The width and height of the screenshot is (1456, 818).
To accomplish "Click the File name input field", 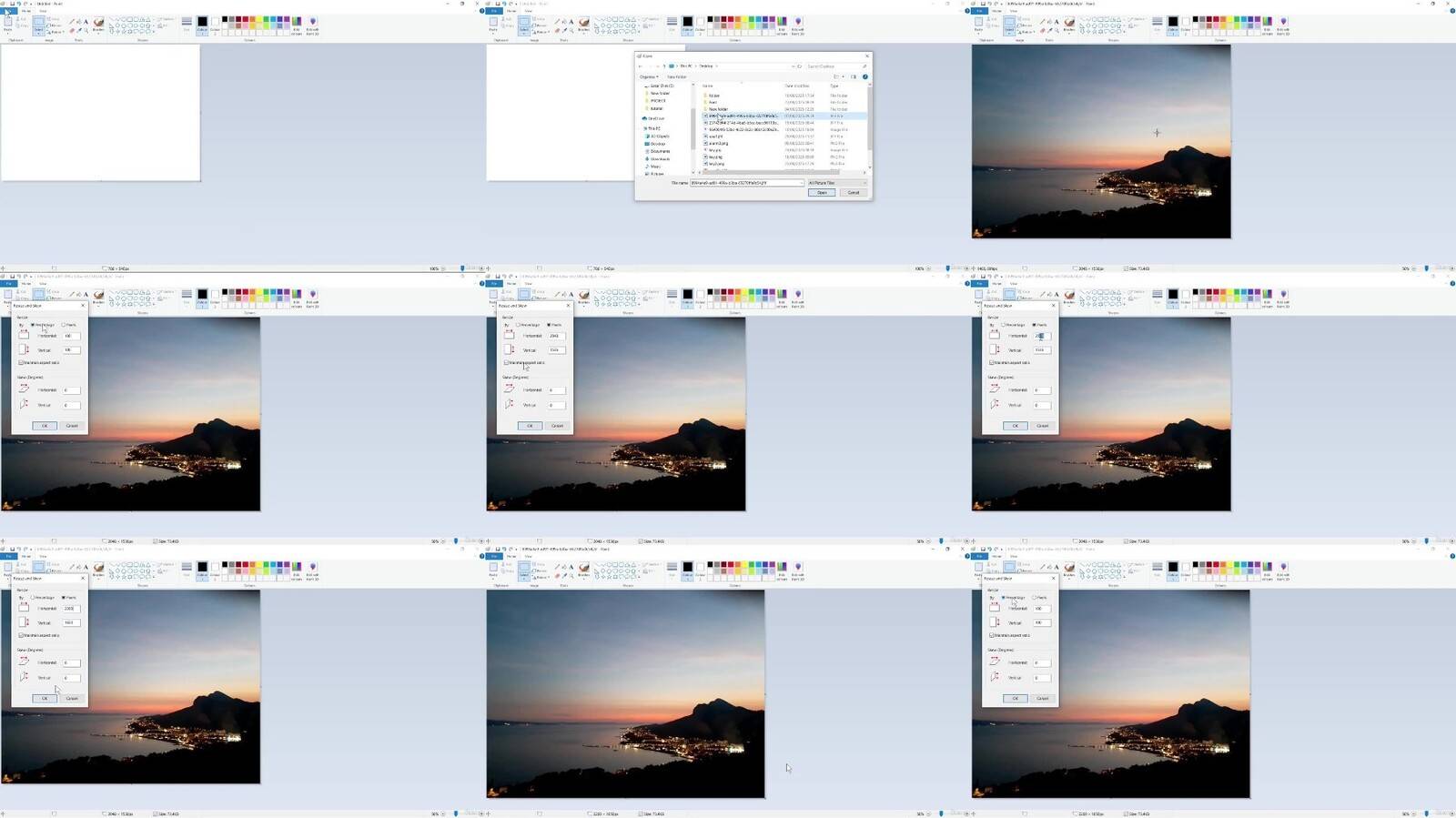I will pos(744,183).
